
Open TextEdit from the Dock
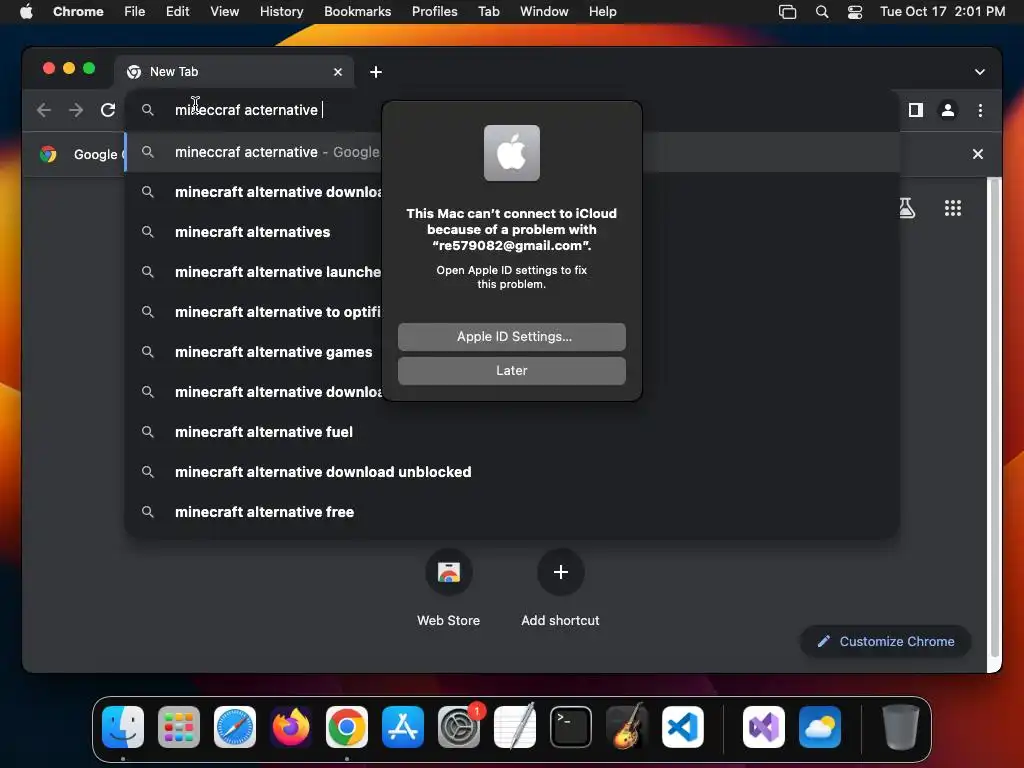tap(515, 727)
